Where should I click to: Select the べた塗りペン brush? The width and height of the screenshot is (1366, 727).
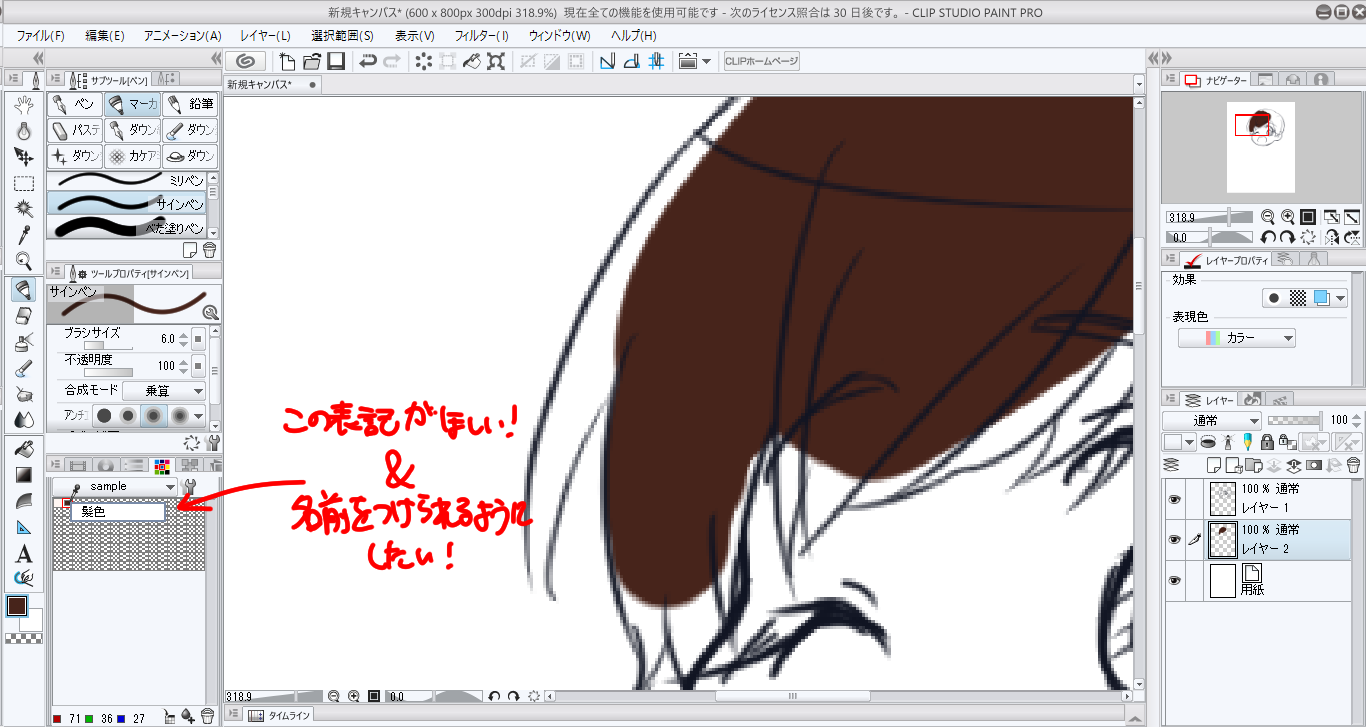click(x=127, y=228)
